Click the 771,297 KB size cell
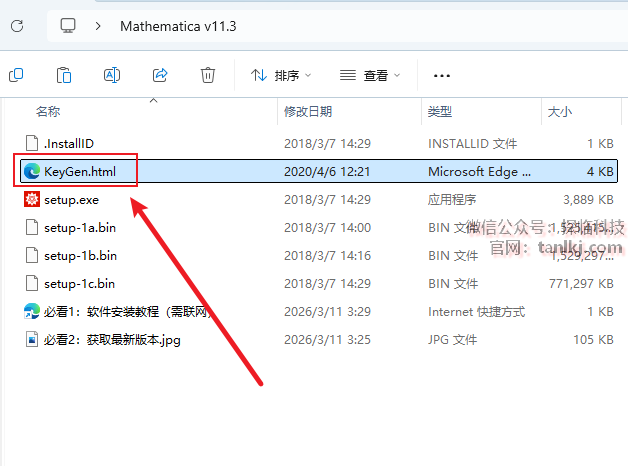Viewport: 628px width, 466px height. pyautogui.click(x=581, y=283)
